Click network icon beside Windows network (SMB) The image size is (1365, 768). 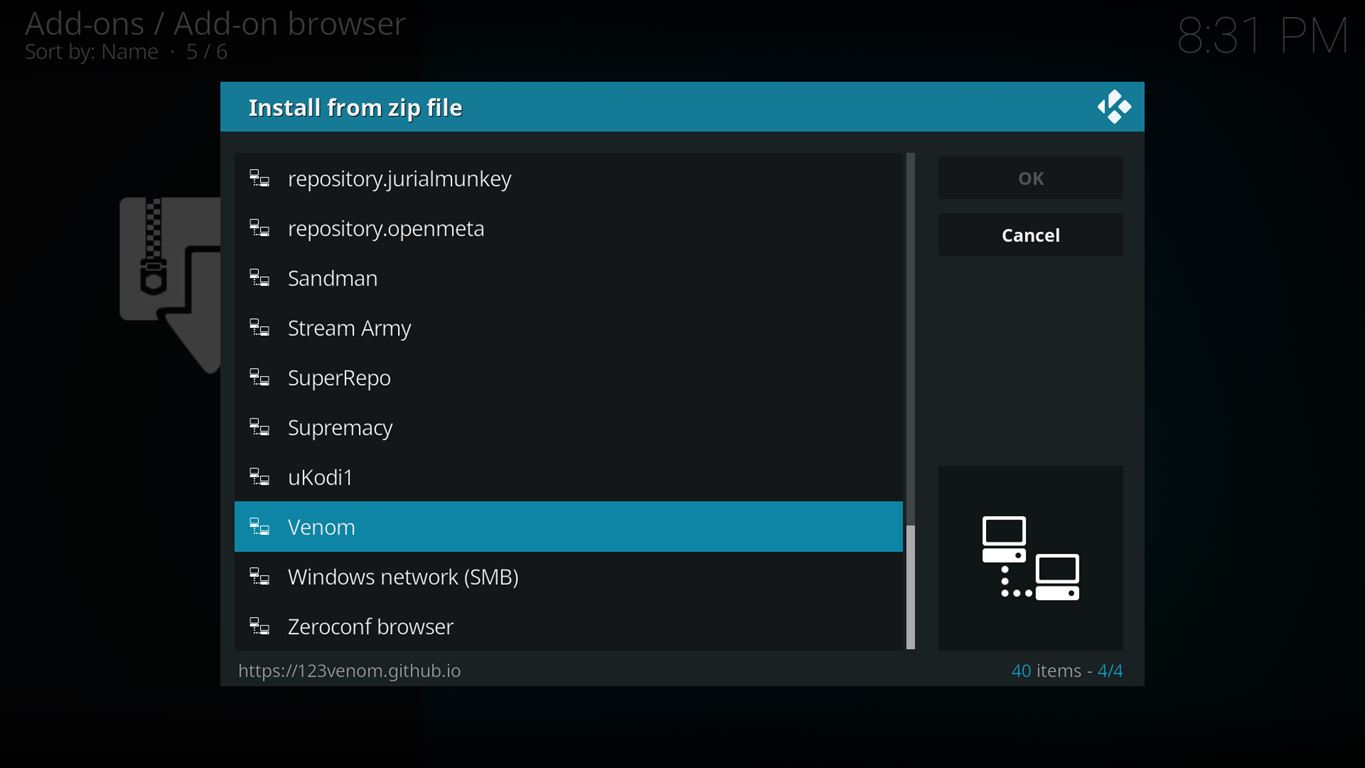pyautogui.click(x=259, y=577)
